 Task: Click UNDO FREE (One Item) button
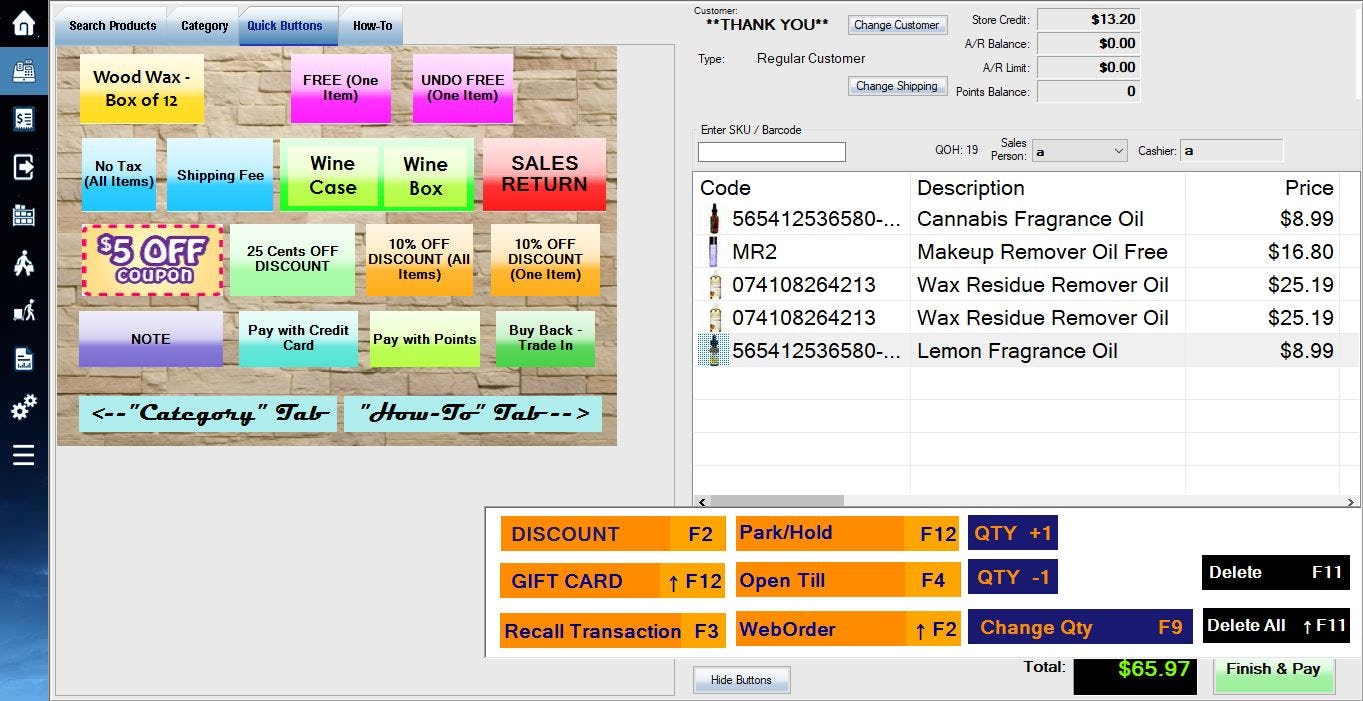pos(462,88)
